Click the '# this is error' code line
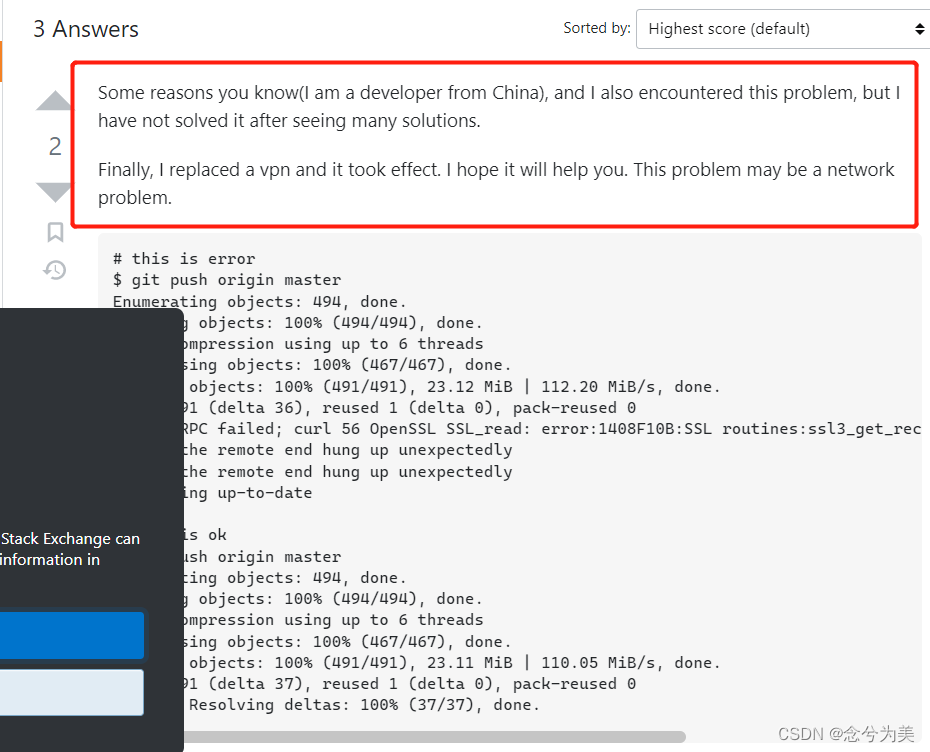930x752 pixels. click(184, 259)
